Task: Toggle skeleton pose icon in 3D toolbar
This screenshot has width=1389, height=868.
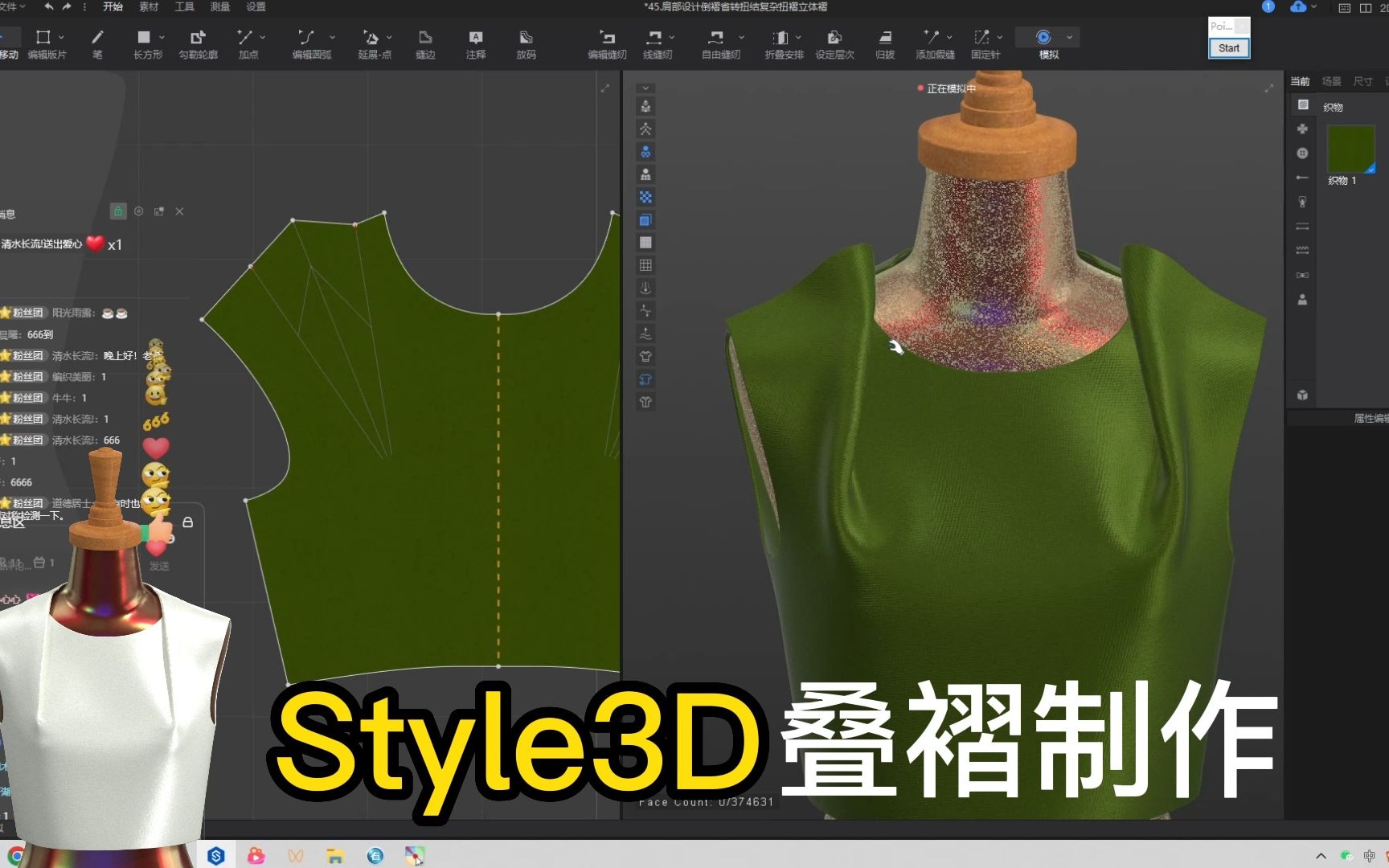Action: pyautogui.click(x=645, y=129)
